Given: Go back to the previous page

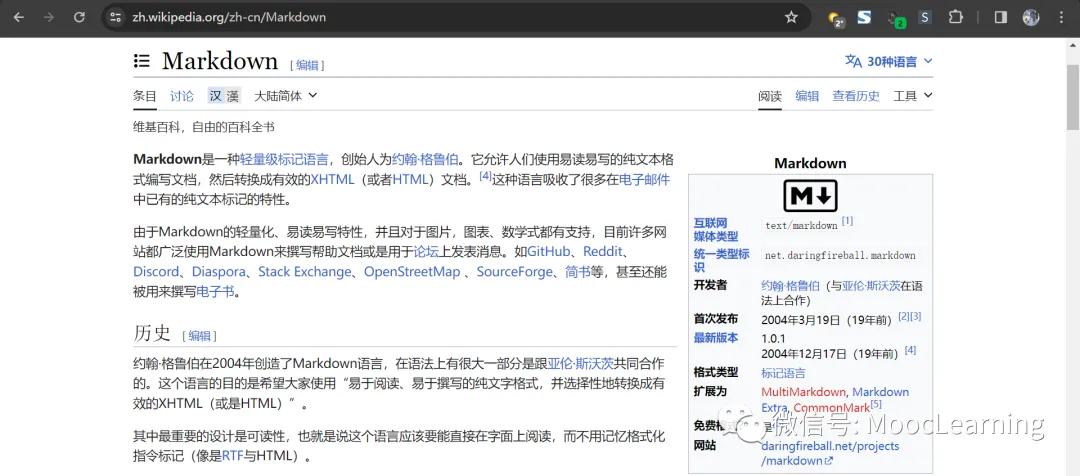Looking at the screenshot, I should (x=19, y=17).
